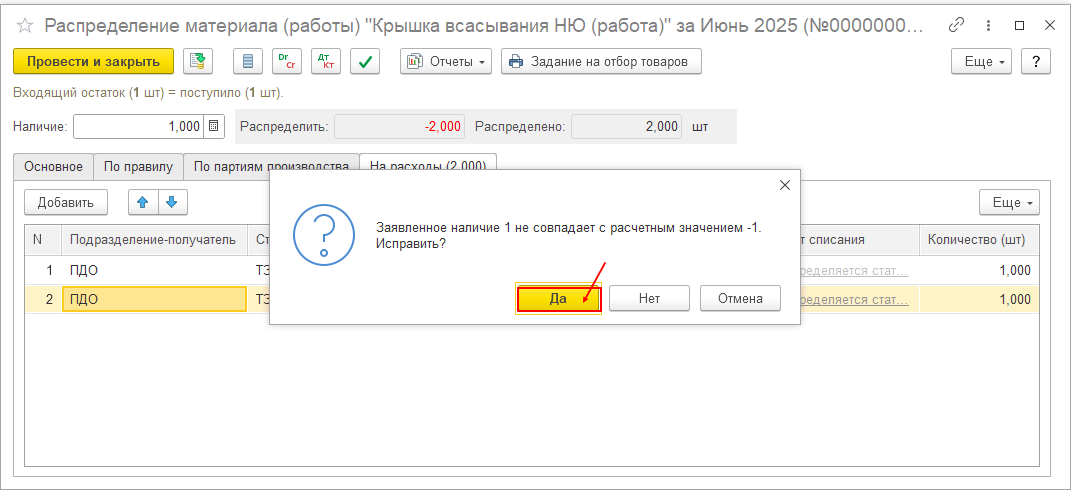Click the green checkmark post icon
Screen dimensions: 1071x490
pos(366,62)
